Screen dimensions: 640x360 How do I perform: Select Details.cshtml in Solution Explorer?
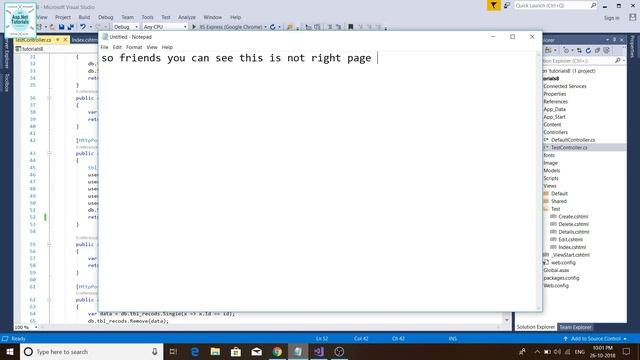[x=573, y=232]
